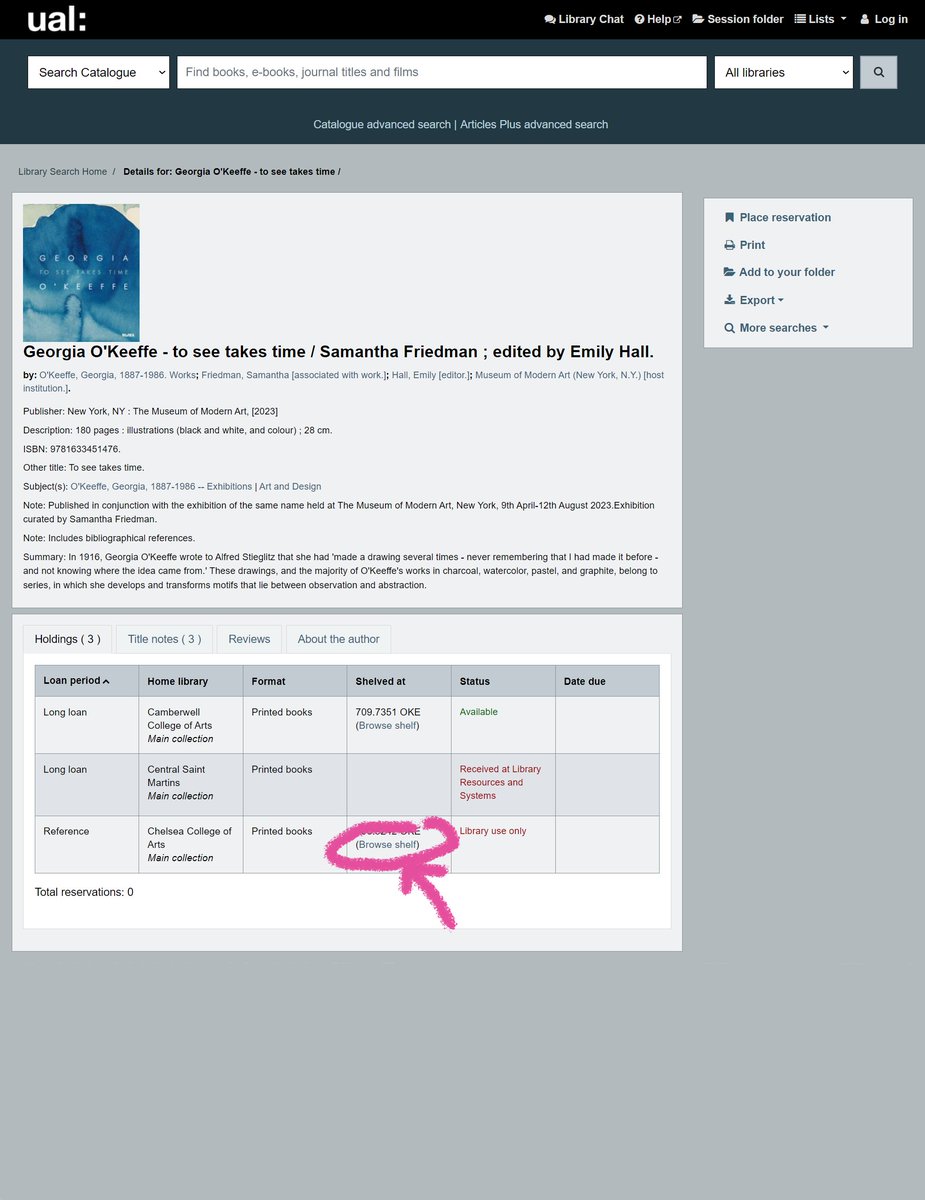Open Art and Design subject link
The width and height of the screenshot is (925, 1200).
(290, 486)
